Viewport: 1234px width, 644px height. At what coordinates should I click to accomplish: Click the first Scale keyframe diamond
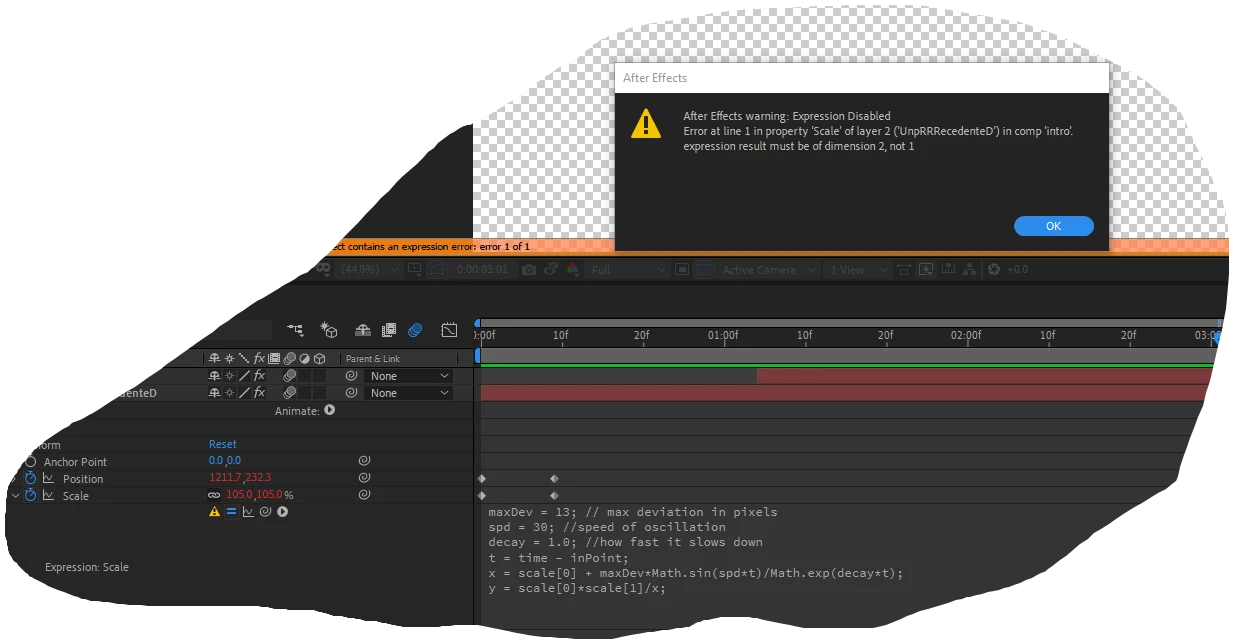(x=481, y=496)
